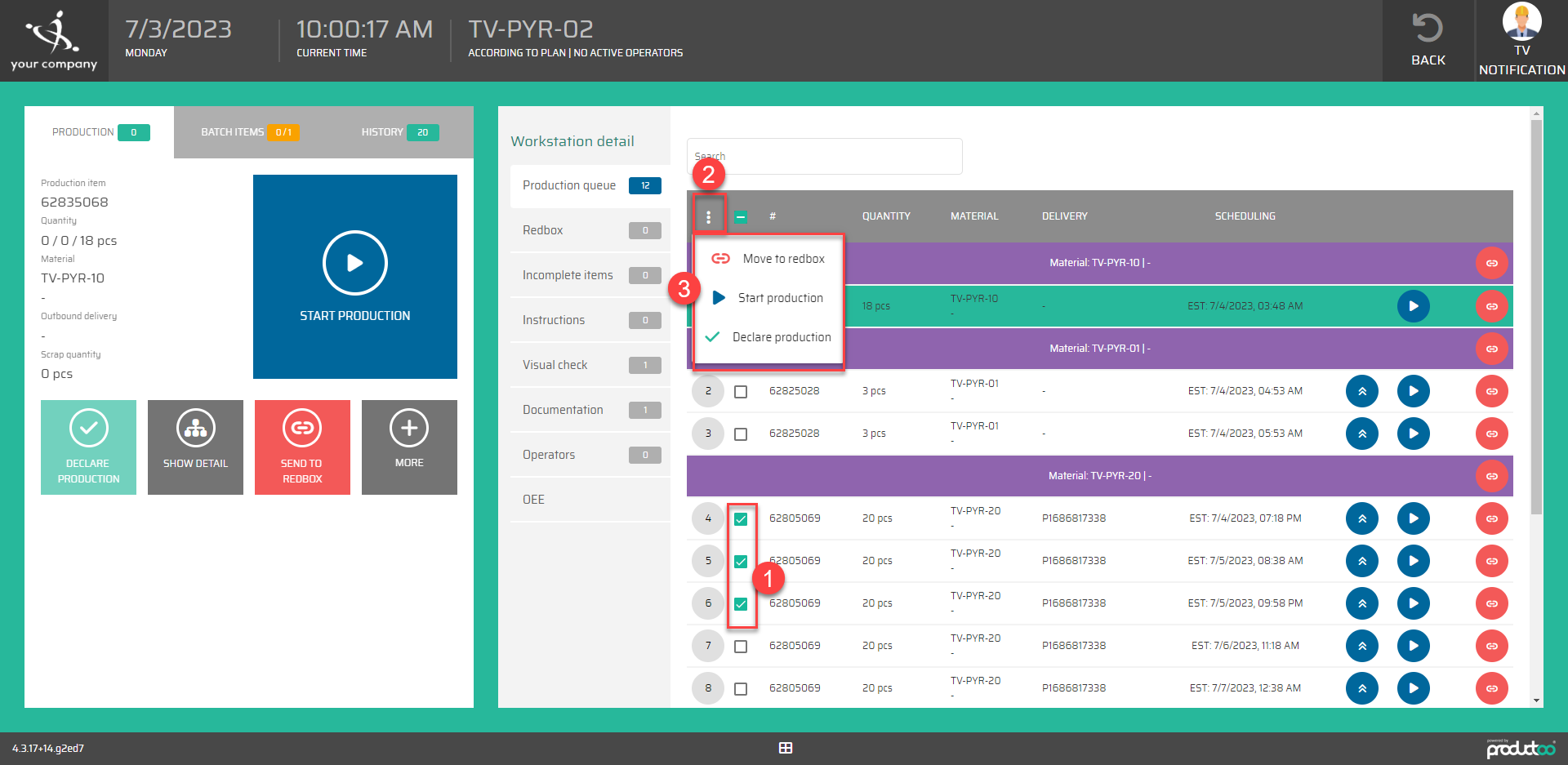
Task: Toggle the select-all checkbox in table header
Action: click(x=741, y=216)
